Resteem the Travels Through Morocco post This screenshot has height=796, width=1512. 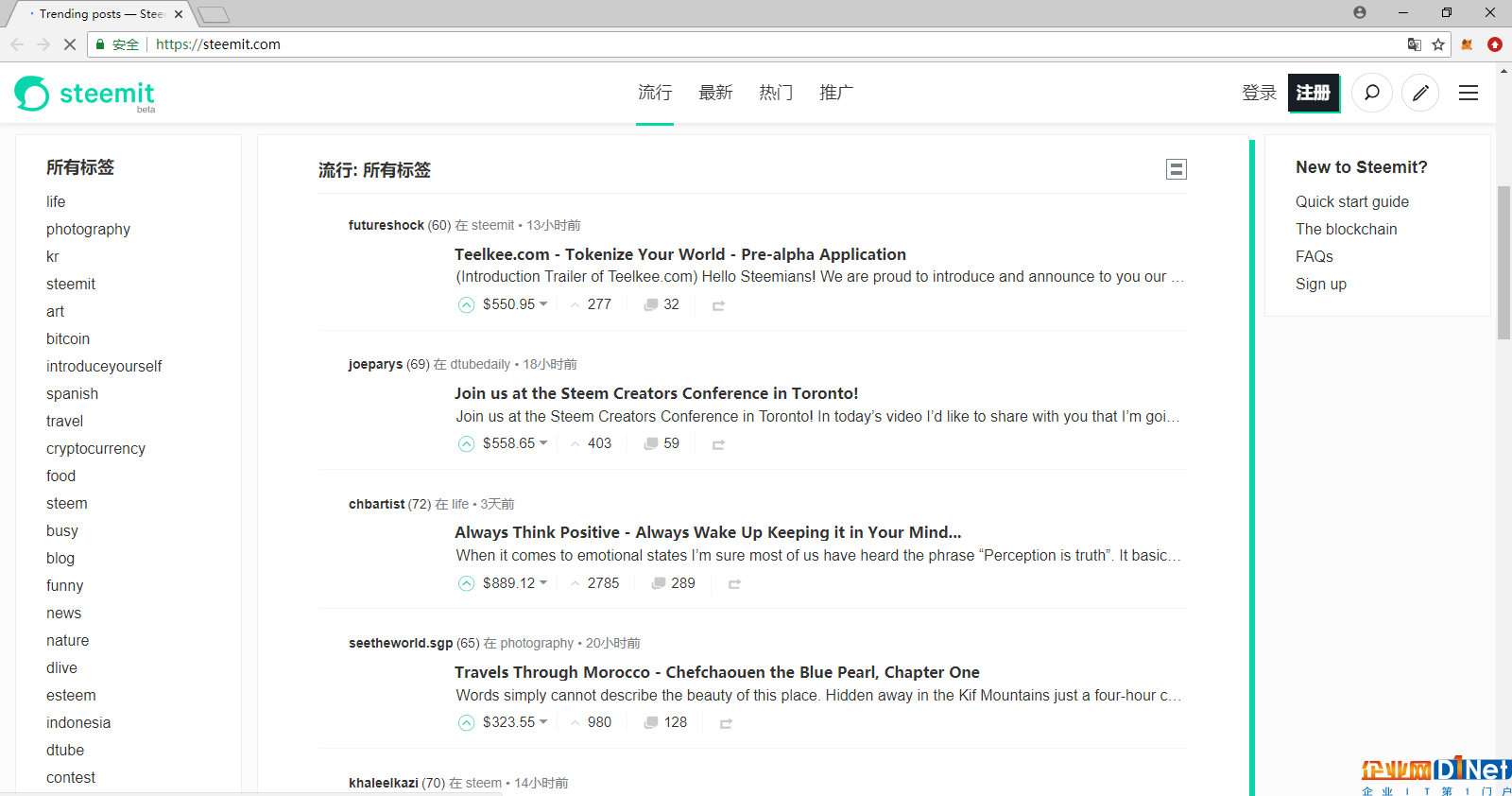[726, 723]
